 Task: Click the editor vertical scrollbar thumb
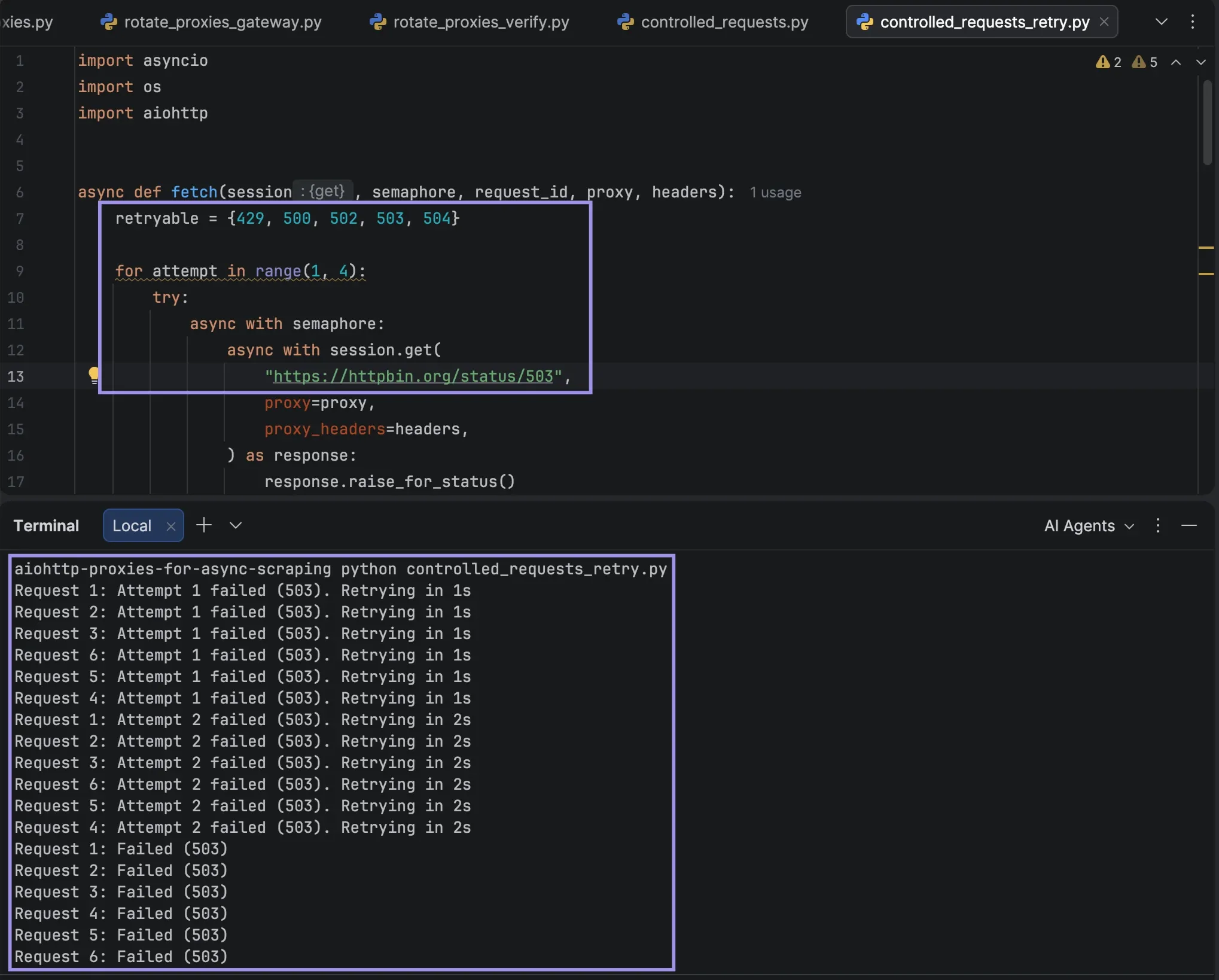pyautogui.click(x=1207, y=123)
